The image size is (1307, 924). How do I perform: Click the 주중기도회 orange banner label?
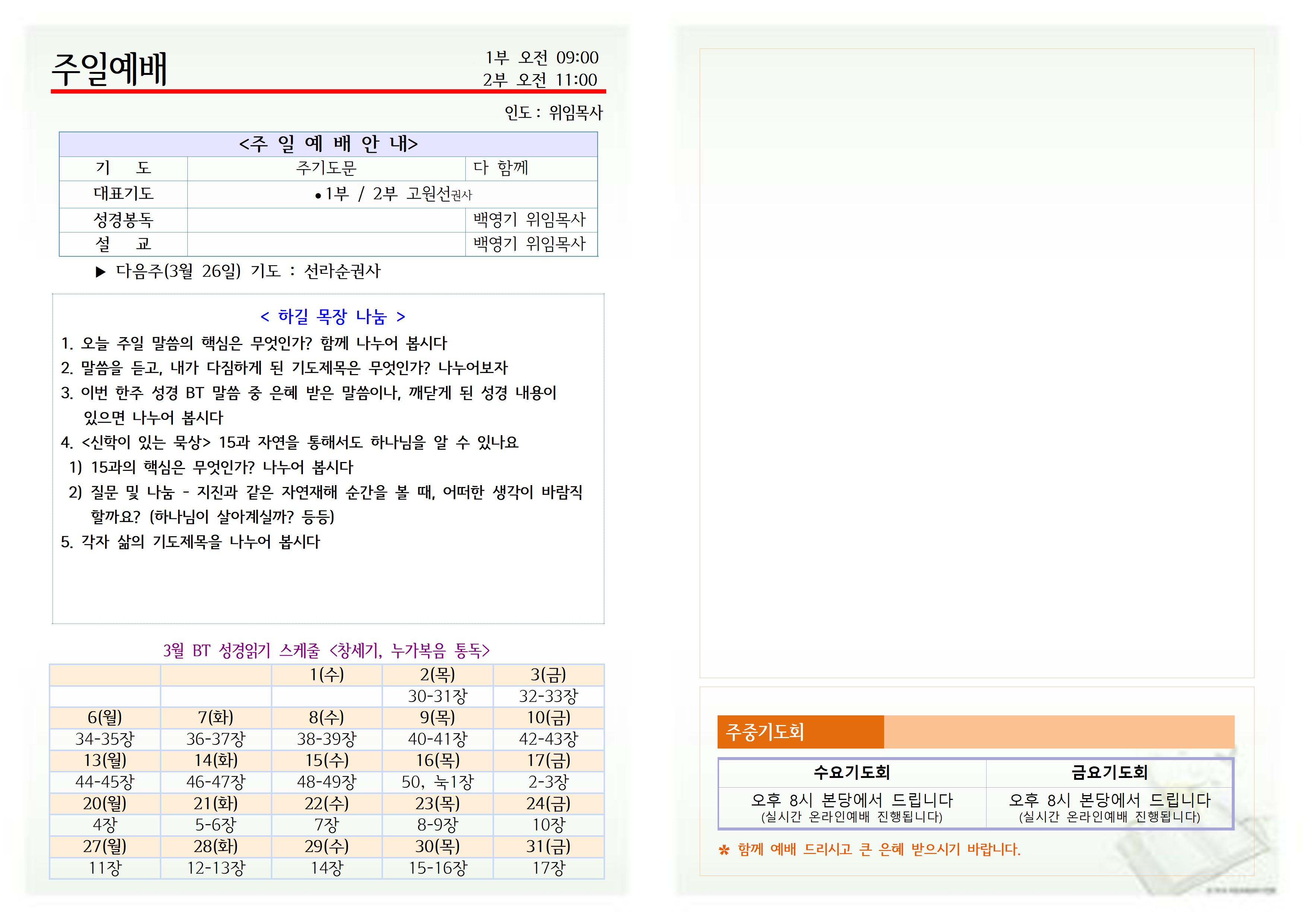click(765, 732)
